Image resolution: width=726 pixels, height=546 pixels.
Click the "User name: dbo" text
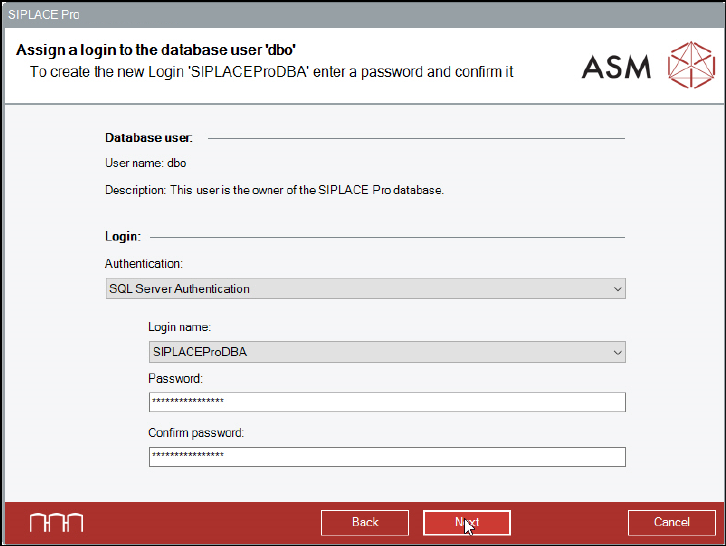146,162
